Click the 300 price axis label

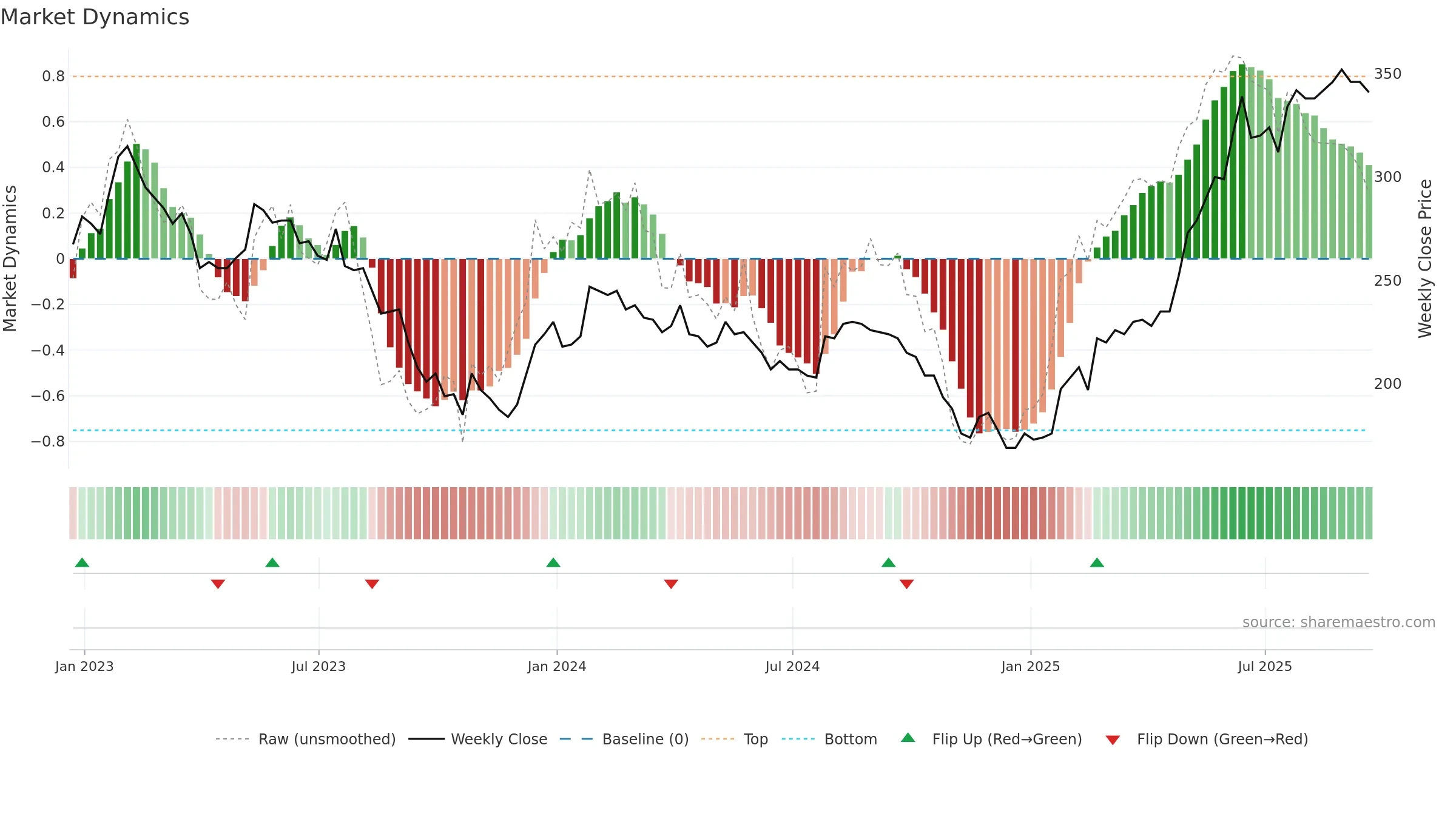[1388, 177]
